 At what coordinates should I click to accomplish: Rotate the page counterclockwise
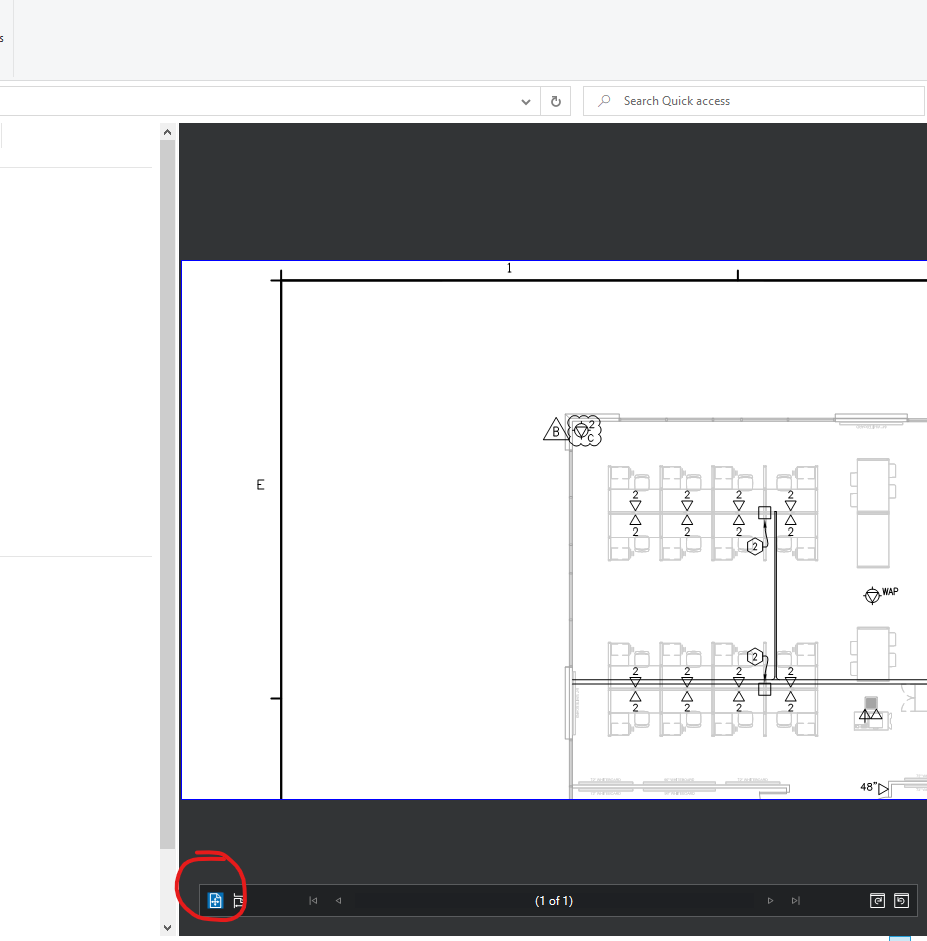point(901,900)
